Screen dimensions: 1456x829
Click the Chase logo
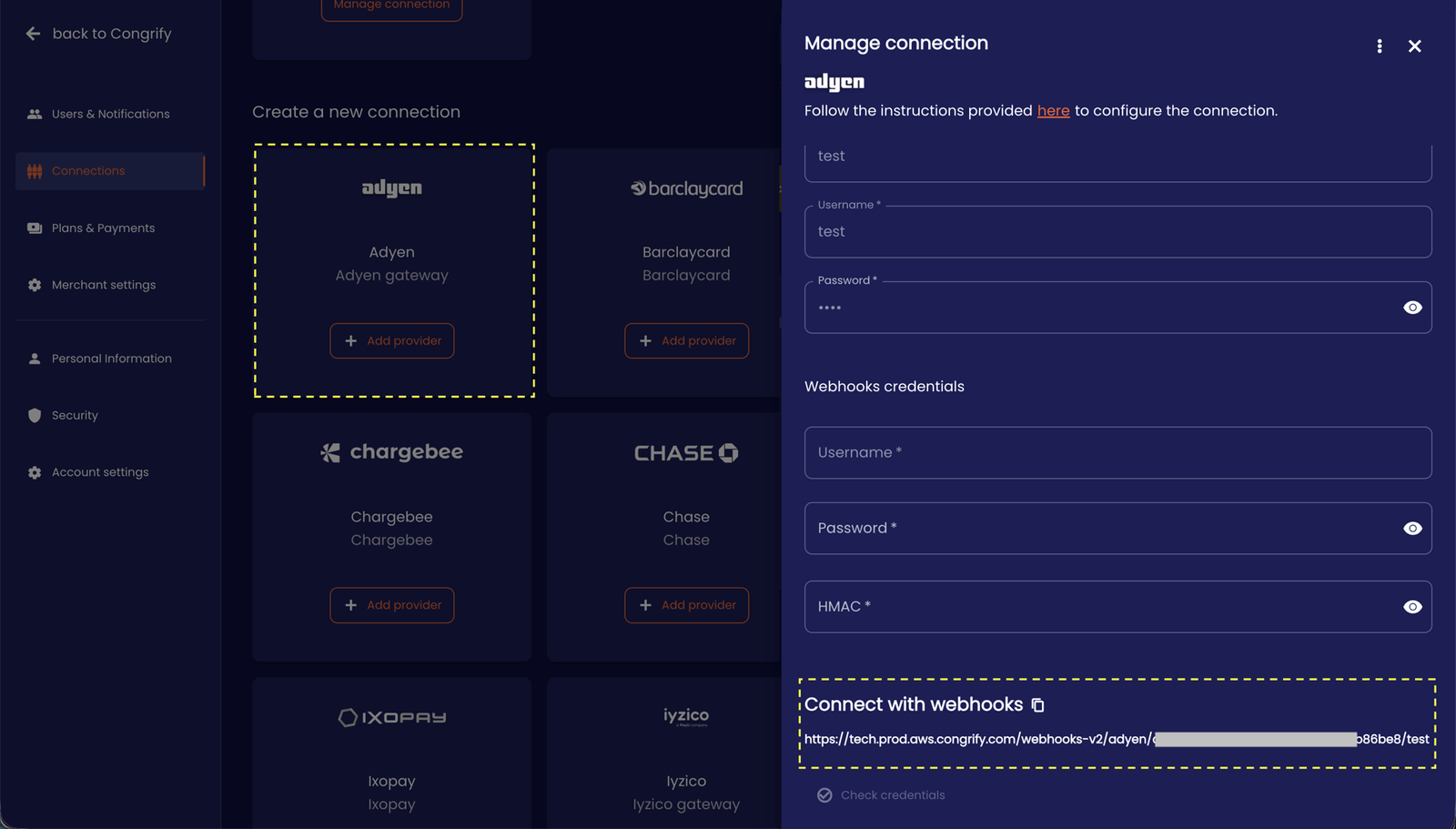(x=686, y=453)
